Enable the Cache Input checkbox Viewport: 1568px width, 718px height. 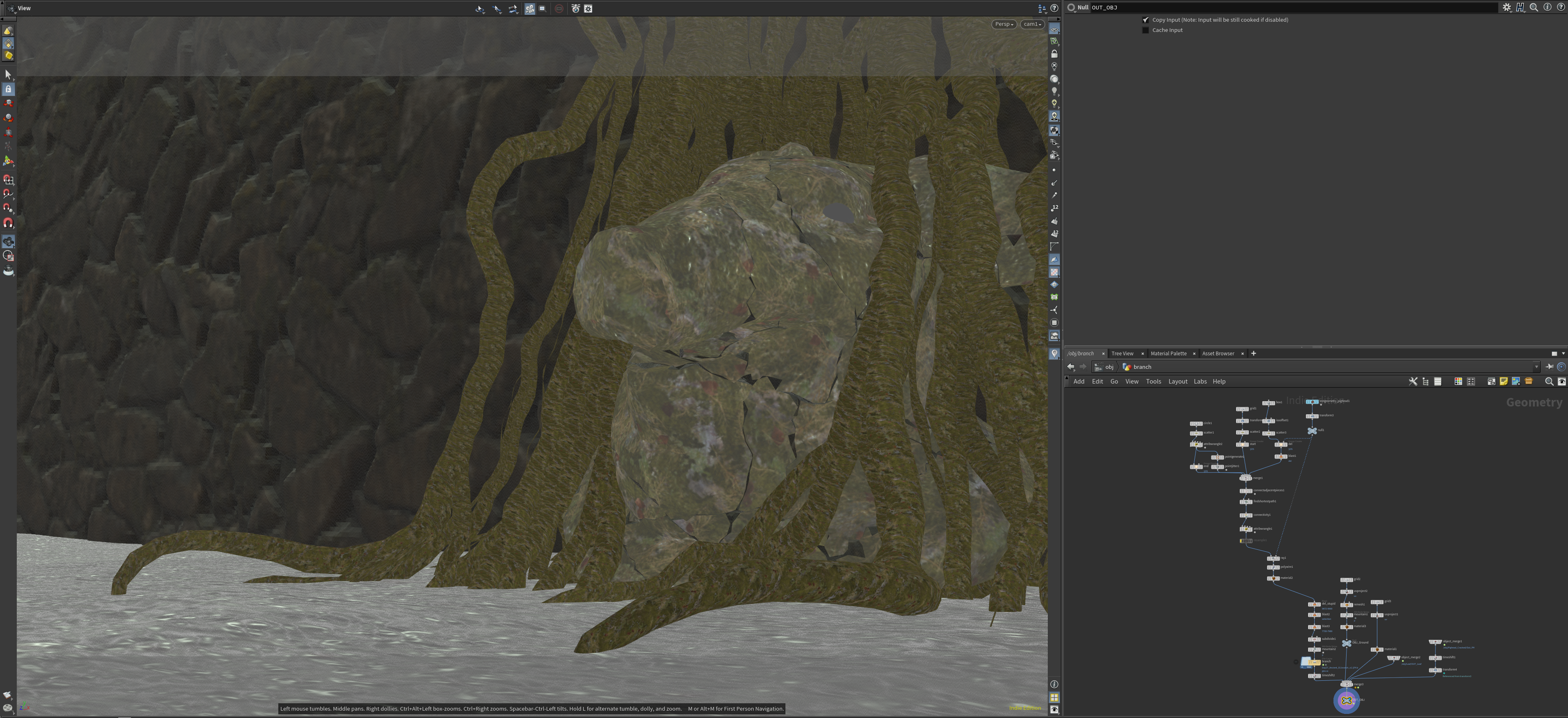(1146, 30)
